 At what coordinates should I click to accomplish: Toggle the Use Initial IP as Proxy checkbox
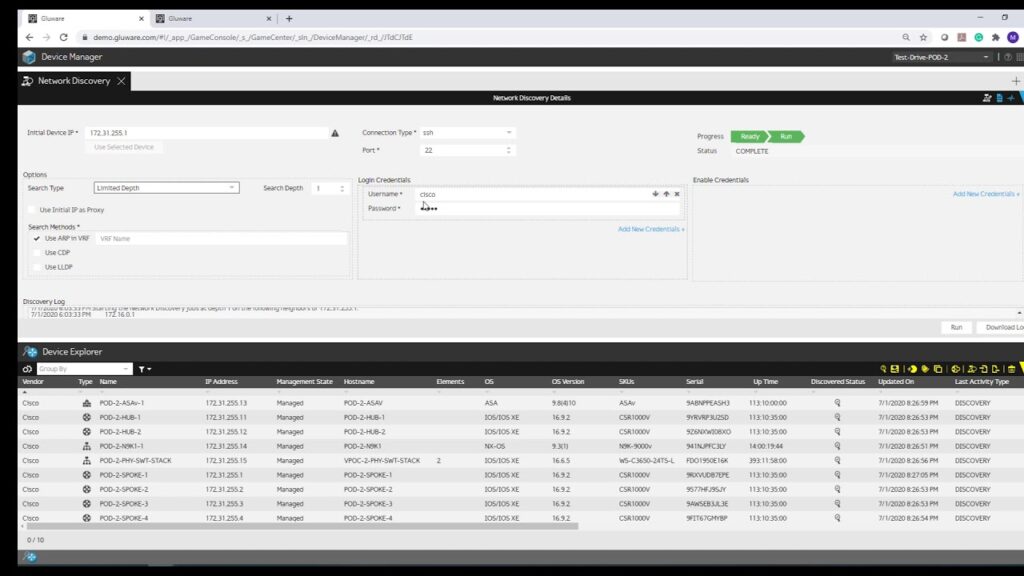click(x=33, y=210)
